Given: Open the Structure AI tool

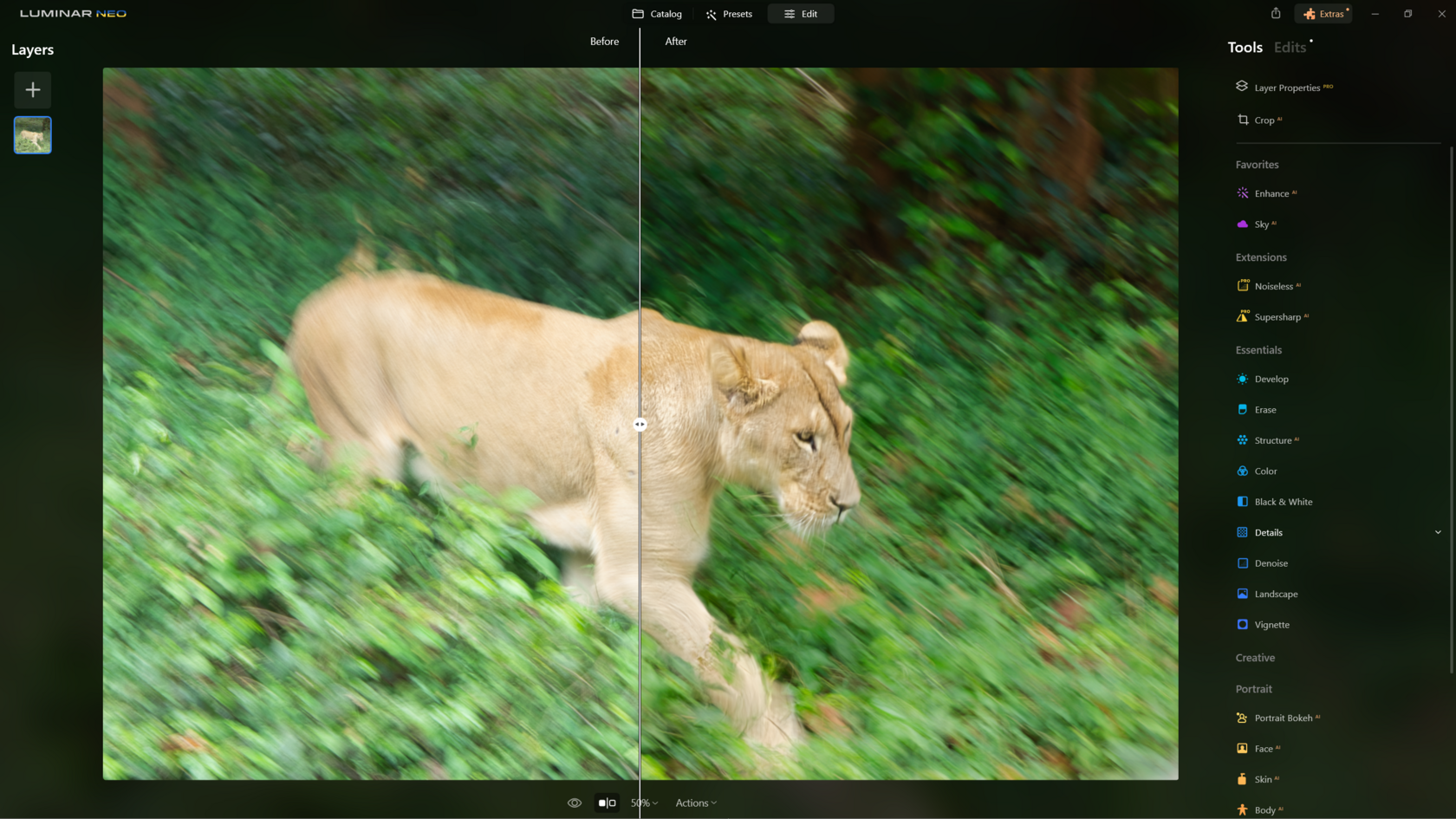Looking at the screenshot, I should coord(1274,439).
